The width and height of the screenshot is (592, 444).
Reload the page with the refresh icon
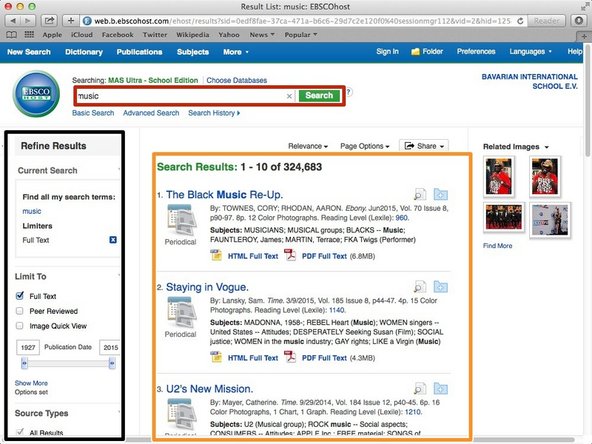[520, 21]
